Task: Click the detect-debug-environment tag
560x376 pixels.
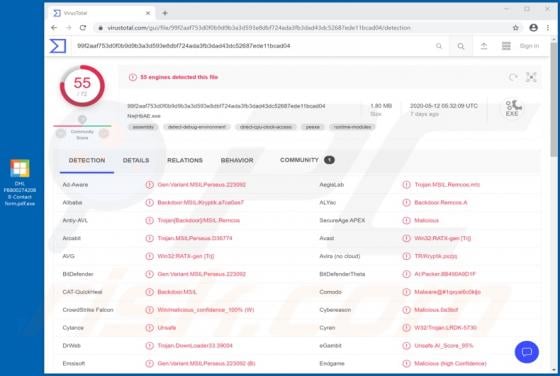Action: pyautogui.click(x=196, y=127)
